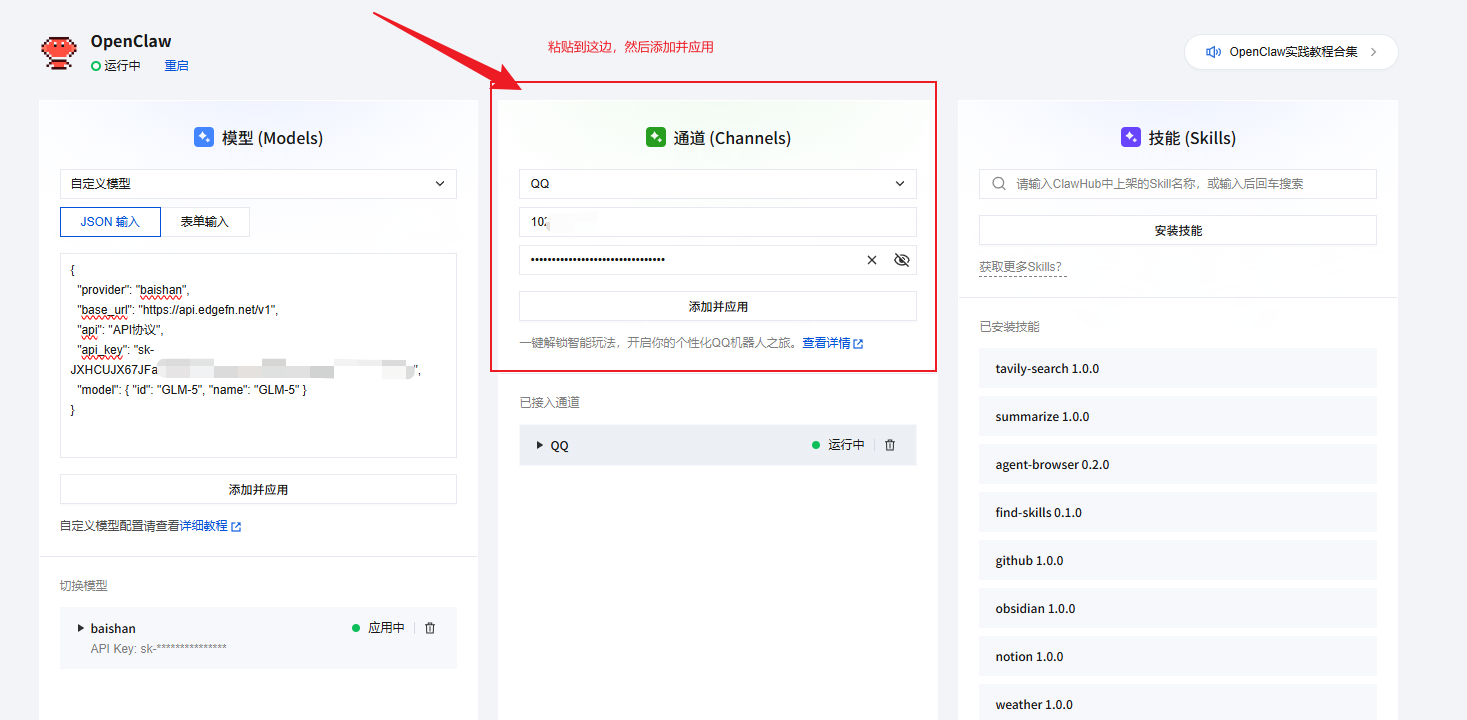
Task: Click external link icon next to 查看详情
Action: tap(858, 343)
